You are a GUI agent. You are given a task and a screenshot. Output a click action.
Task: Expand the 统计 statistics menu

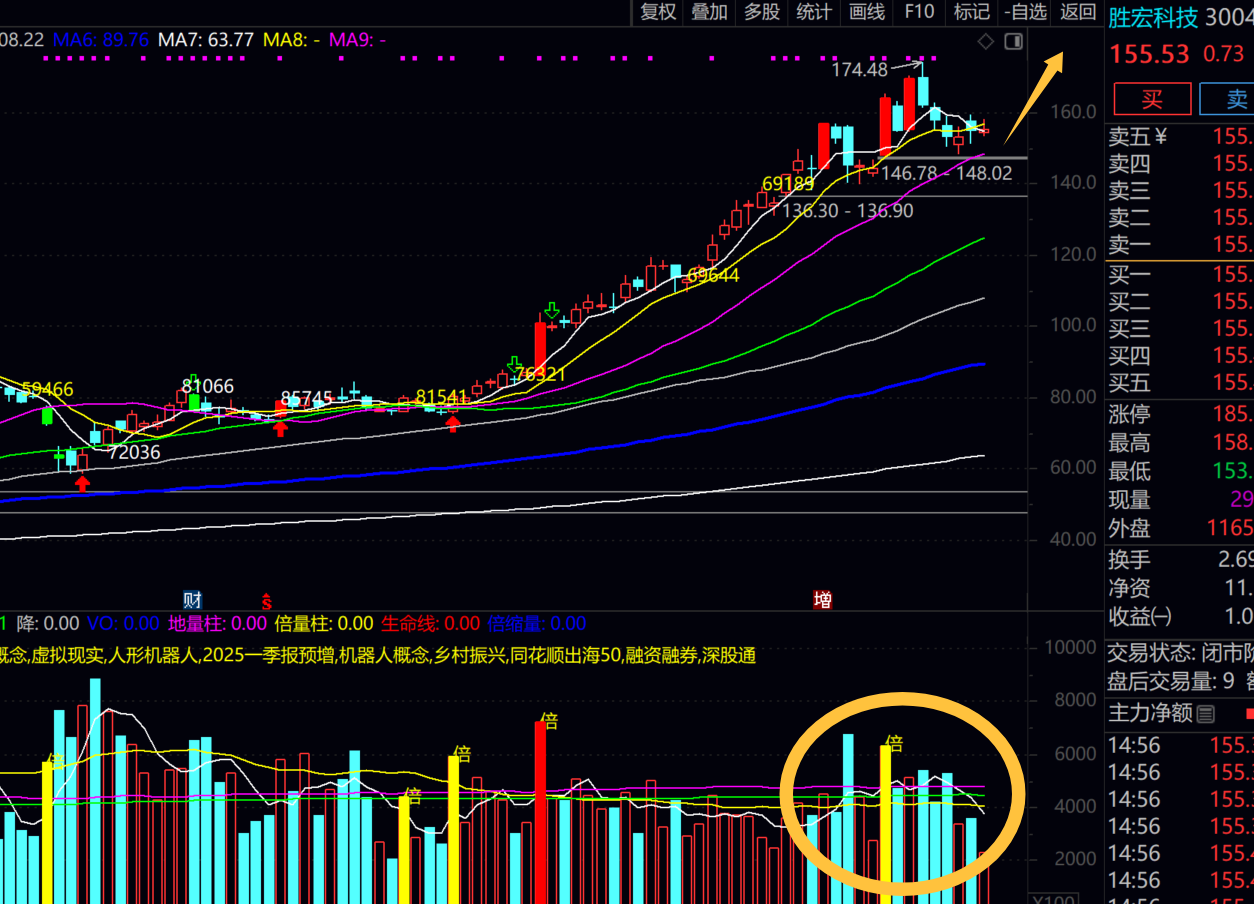pos(814,12)
